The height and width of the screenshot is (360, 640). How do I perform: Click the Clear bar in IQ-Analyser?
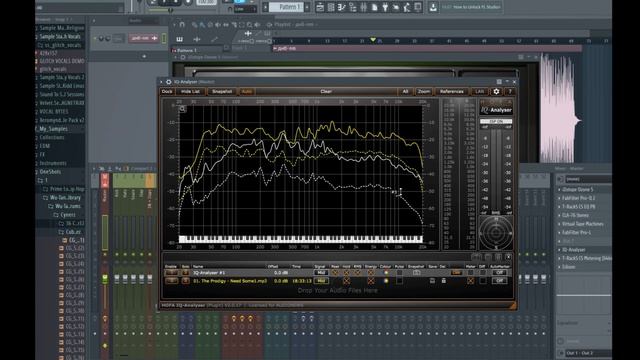tap(326, 91)
